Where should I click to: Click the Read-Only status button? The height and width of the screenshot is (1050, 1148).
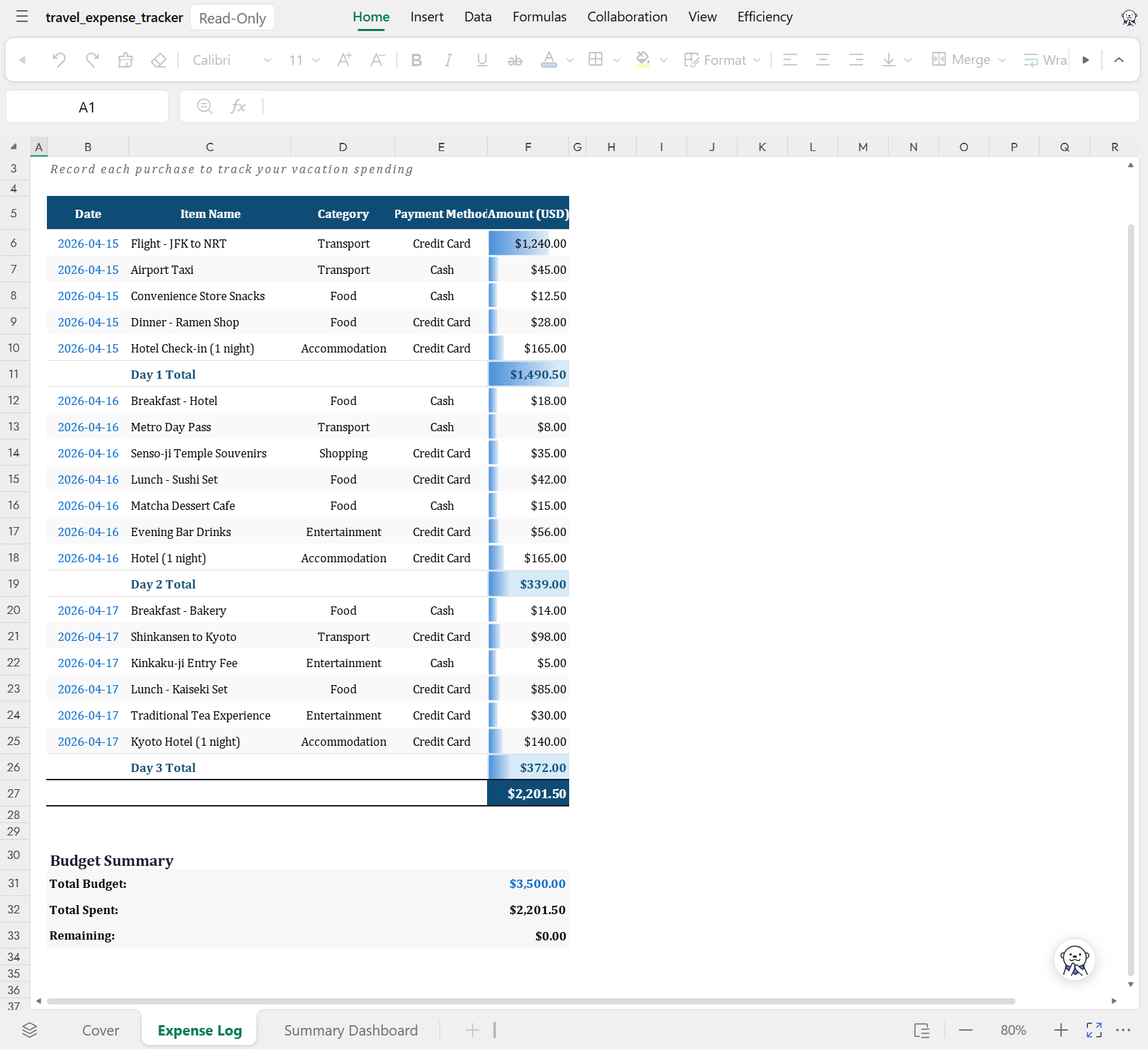(x=232, y=18)
